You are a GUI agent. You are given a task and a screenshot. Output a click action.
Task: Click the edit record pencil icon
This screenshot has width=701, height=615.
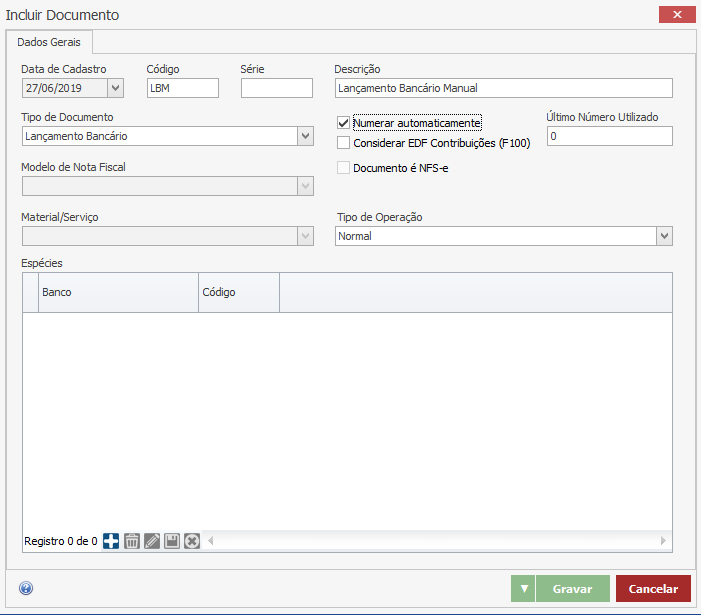(x=152, y=541)
